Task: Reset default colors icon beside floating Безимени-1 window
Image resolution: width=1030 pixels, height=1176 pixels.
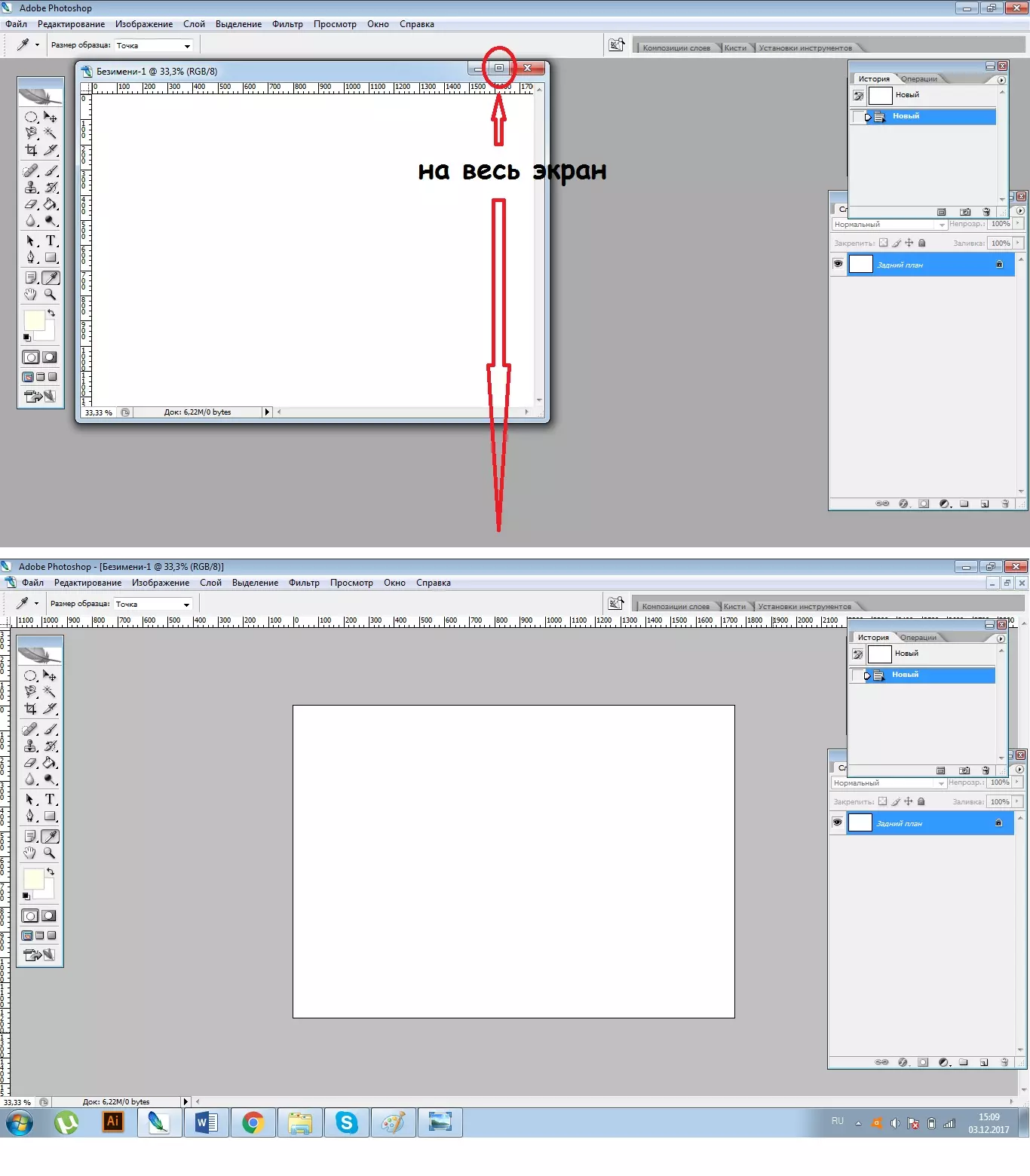Action: (x=26, y=337)
